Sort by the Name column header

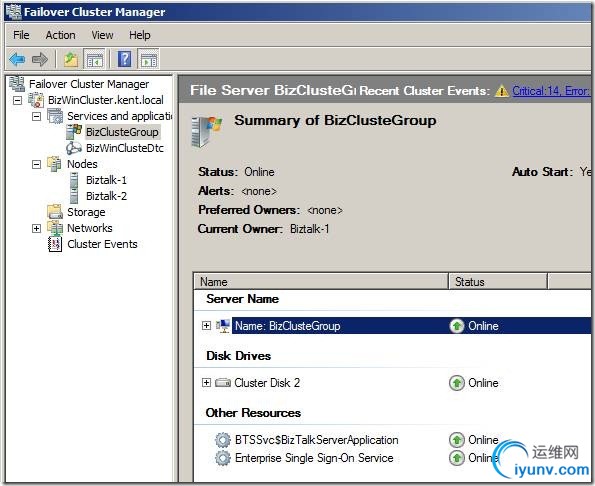click(321, 282)
